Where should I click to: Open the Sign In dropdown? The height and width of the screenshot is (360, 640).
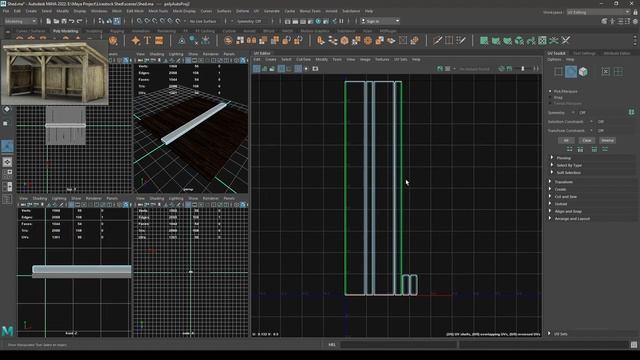point(380,21)
